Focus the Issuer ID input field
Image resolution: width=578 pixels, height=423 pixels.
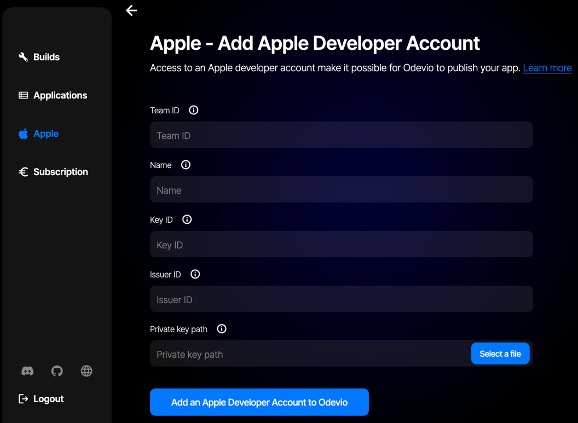pyautogui.click(x=341, y=299)
